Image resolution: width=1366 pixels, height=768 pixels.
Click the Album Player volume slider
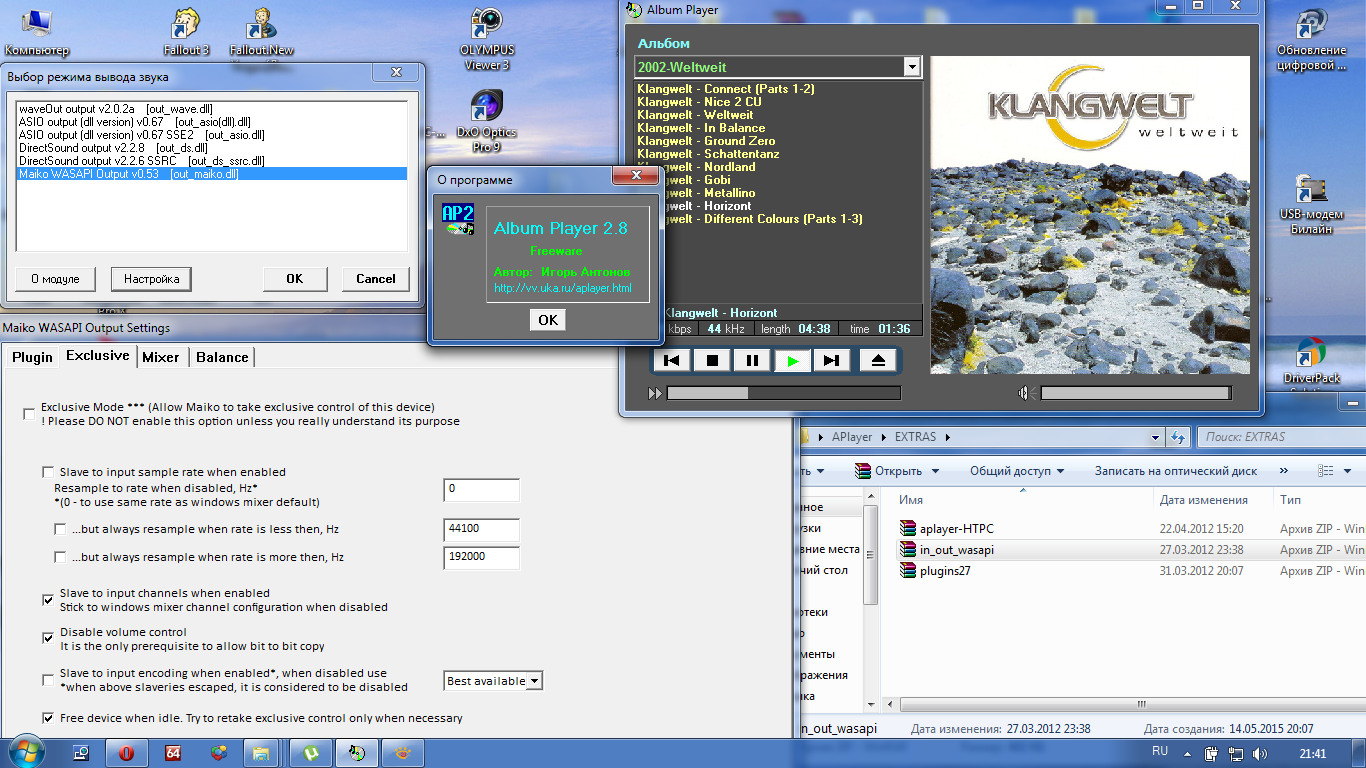pyautogui.click(x=1137, y=393)
